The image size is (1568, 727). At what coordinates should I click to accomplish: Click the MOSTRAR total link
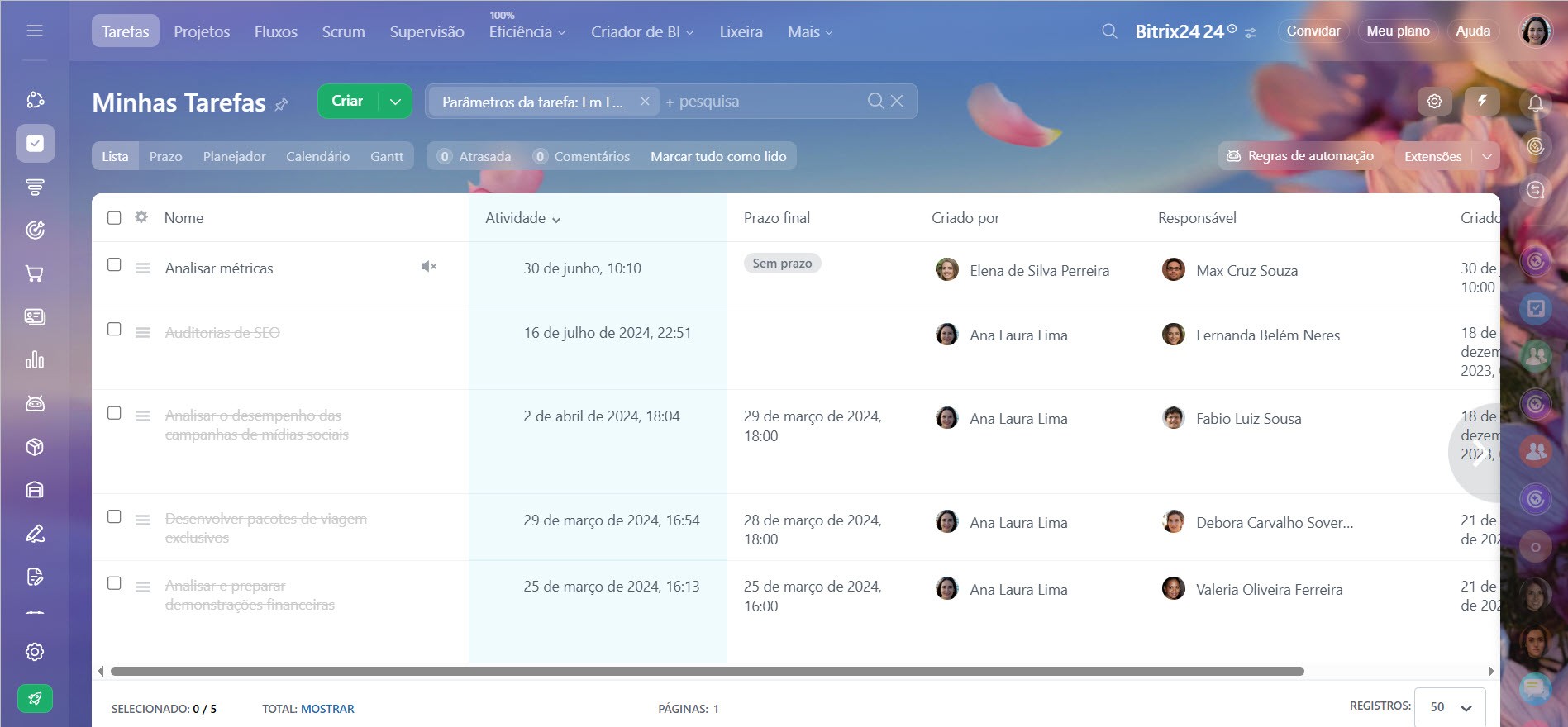tap(327, 709)
